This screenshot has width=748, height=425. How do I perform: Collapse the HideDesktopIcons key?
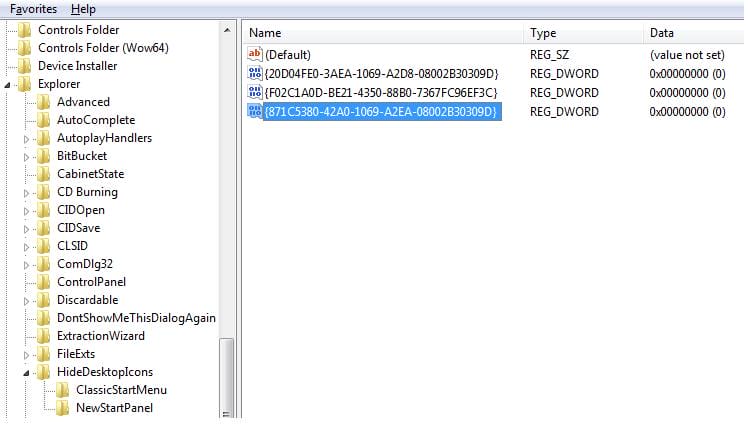(x=28, y=372)
